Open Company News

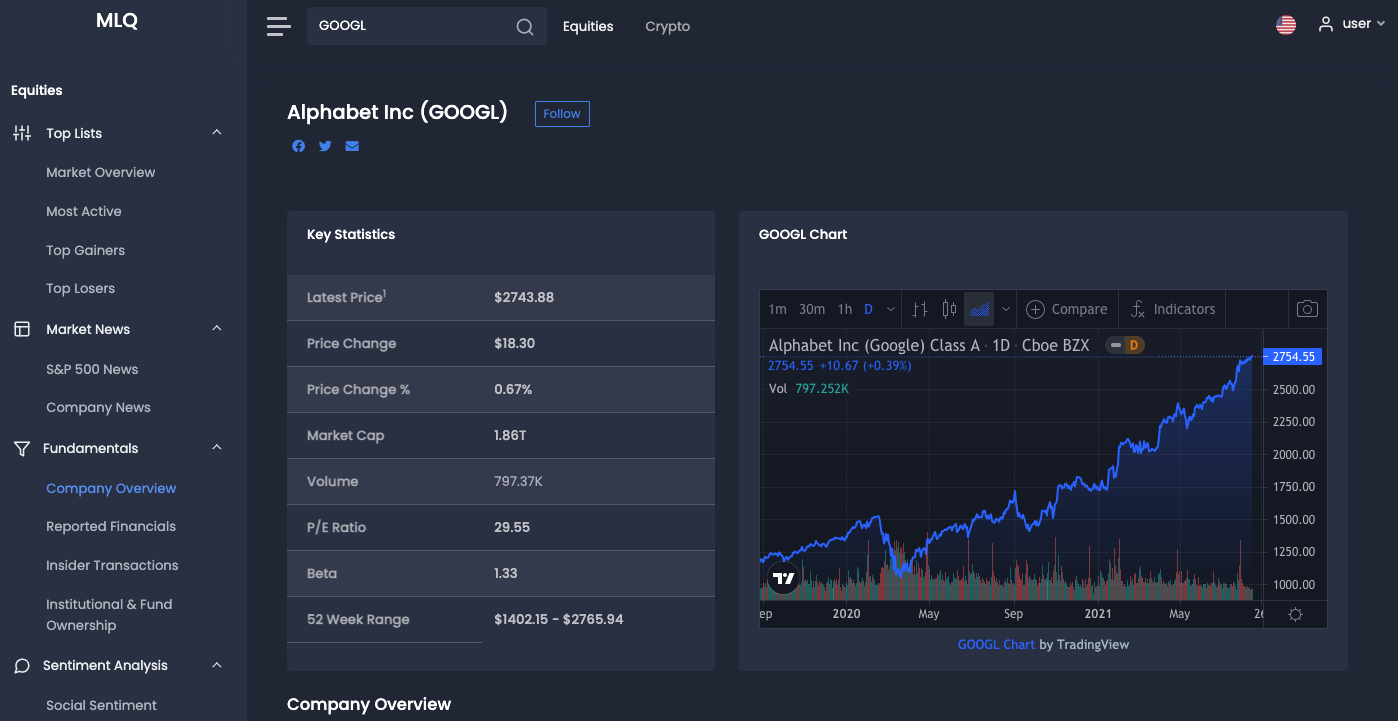pyautogui.click(x=98, y=407)
